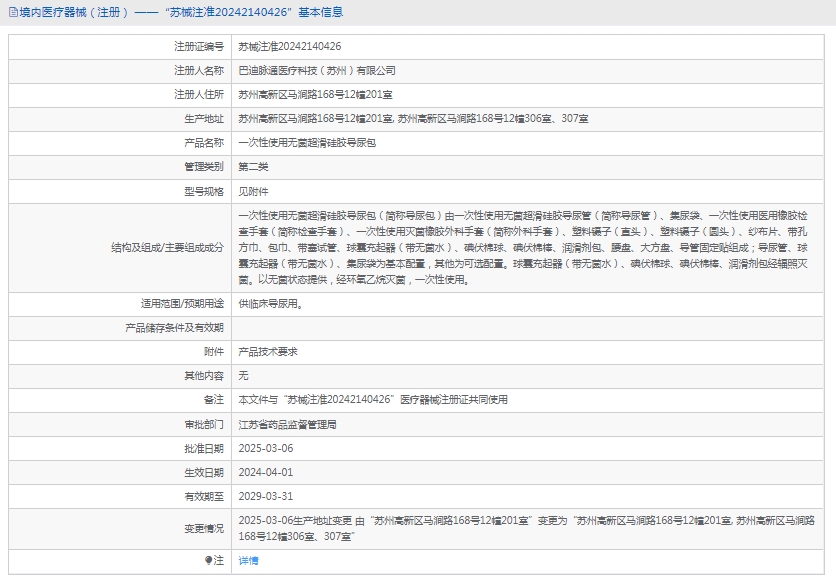Click the 注册人住所 address value
Screen dimensions: 836x576
[x=316, y=95]
